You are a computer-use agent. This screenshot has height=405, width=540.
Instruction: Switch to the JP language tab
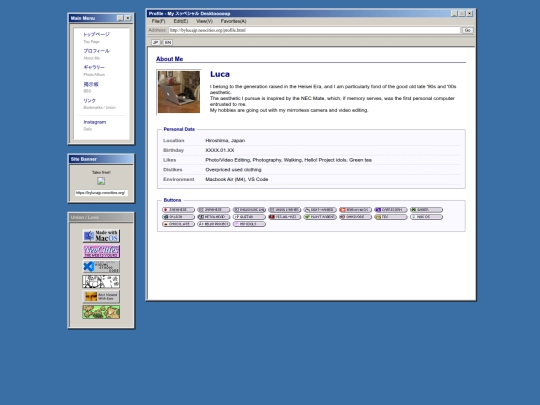(156, 42)
